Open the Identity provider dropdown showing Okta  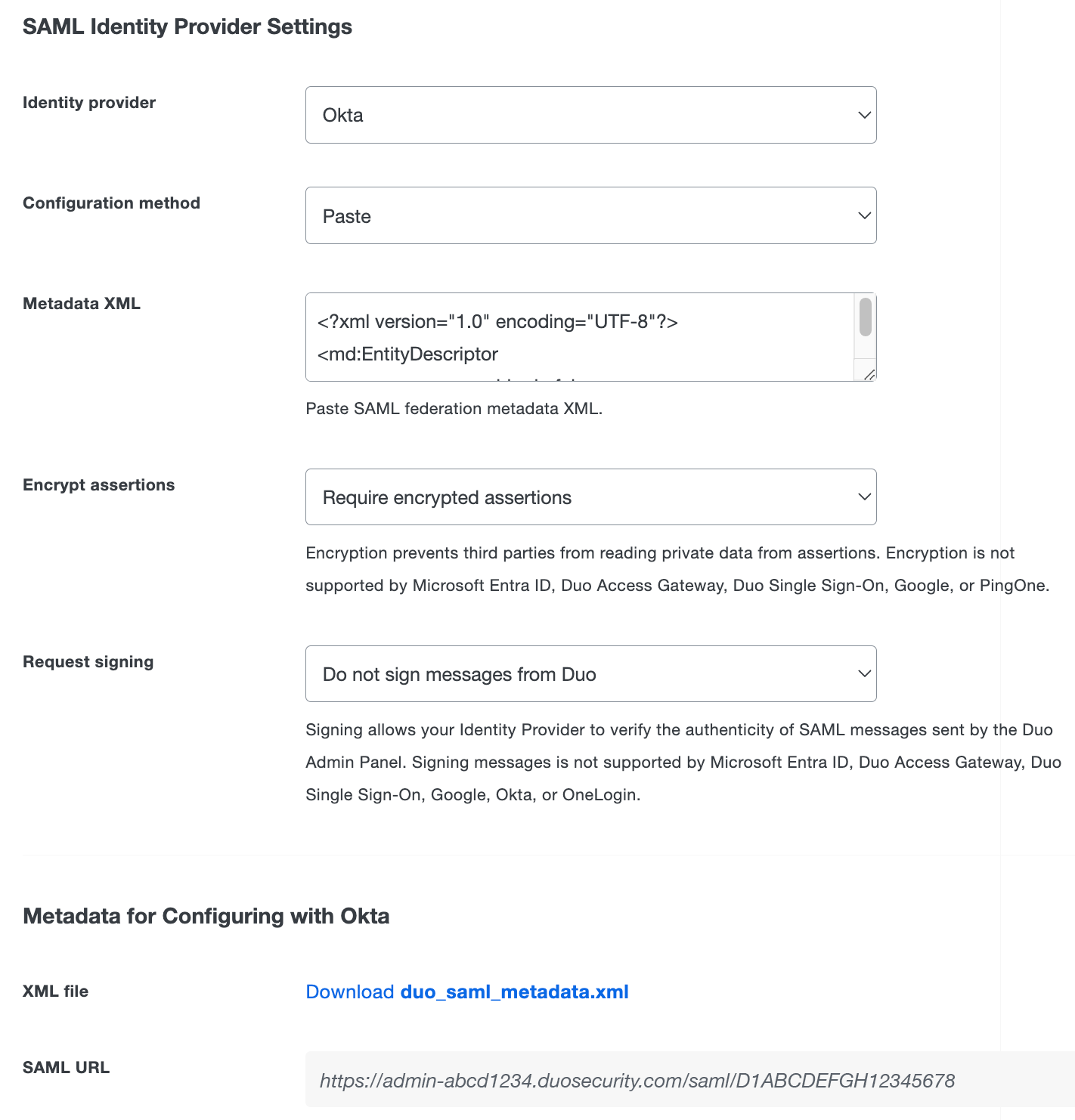[590, 115]
